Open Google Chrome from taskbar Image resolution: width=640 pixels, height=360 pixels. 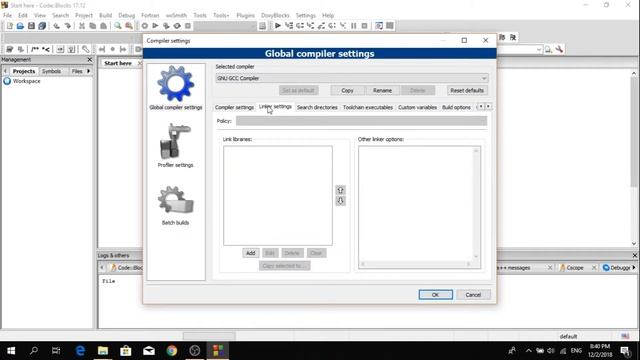click(171, 351)
